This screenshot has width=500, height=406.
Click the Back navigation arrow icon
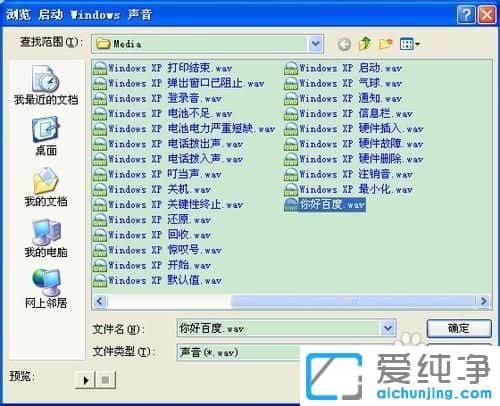(x=344, y=44)
